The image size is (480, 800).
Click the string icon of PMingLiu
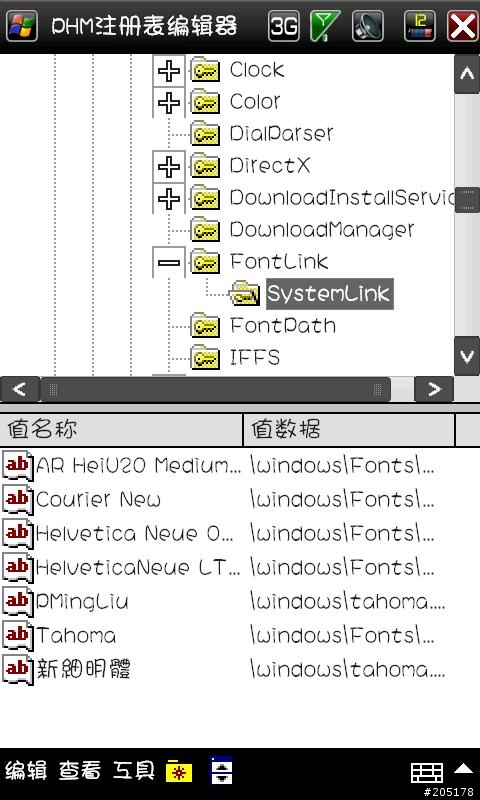pos(18,601)
